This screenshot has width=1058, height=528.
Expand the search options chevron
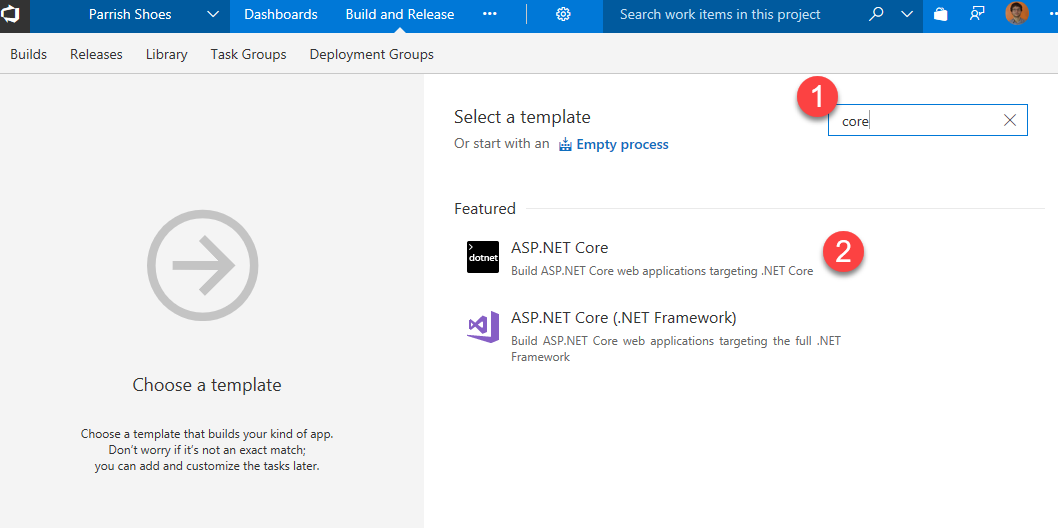[x=907, y=15]
